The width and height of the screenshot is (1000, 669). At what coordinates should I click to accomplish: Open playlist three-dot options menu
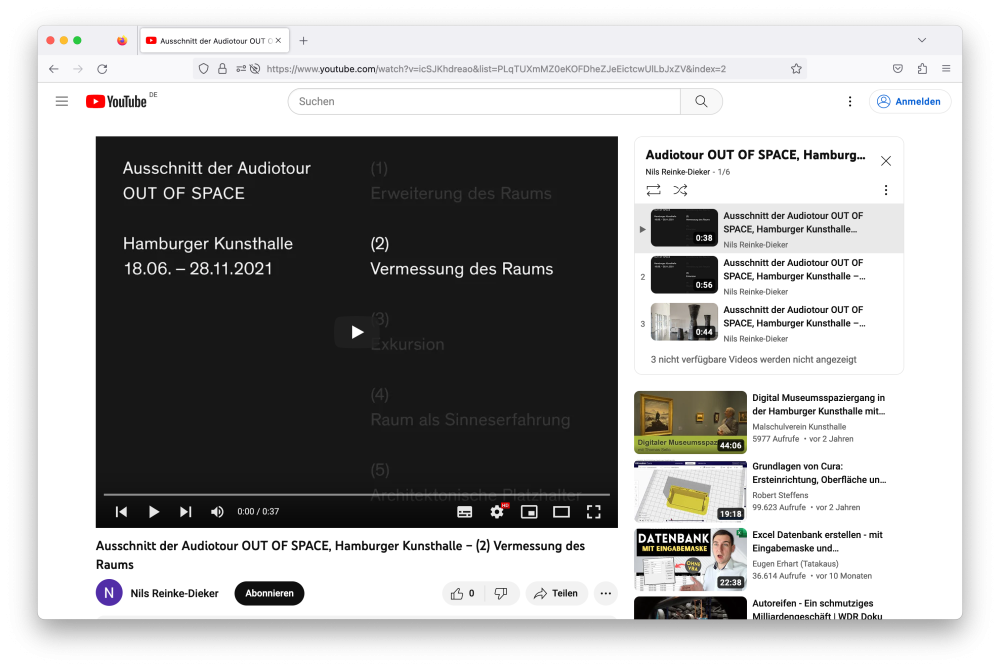885,190
